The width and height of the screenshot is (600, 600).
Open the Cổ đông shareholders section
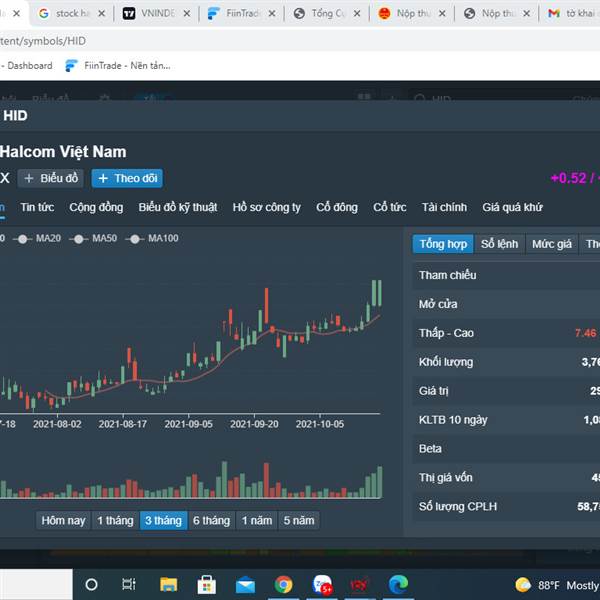(337, 207)
